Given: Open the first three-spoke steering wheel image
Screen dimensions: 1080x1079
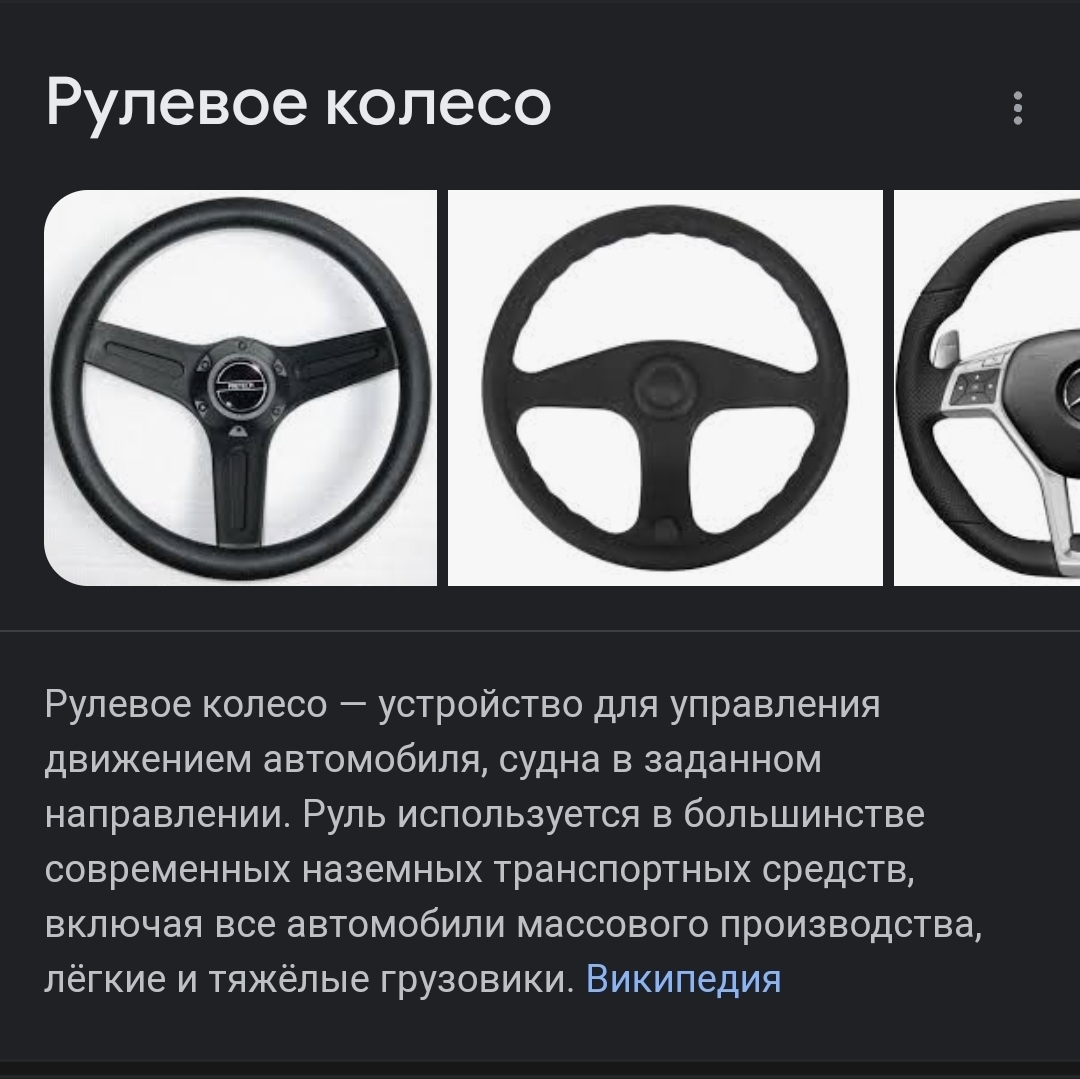Looking at the screenshot, I should (240, 388).
